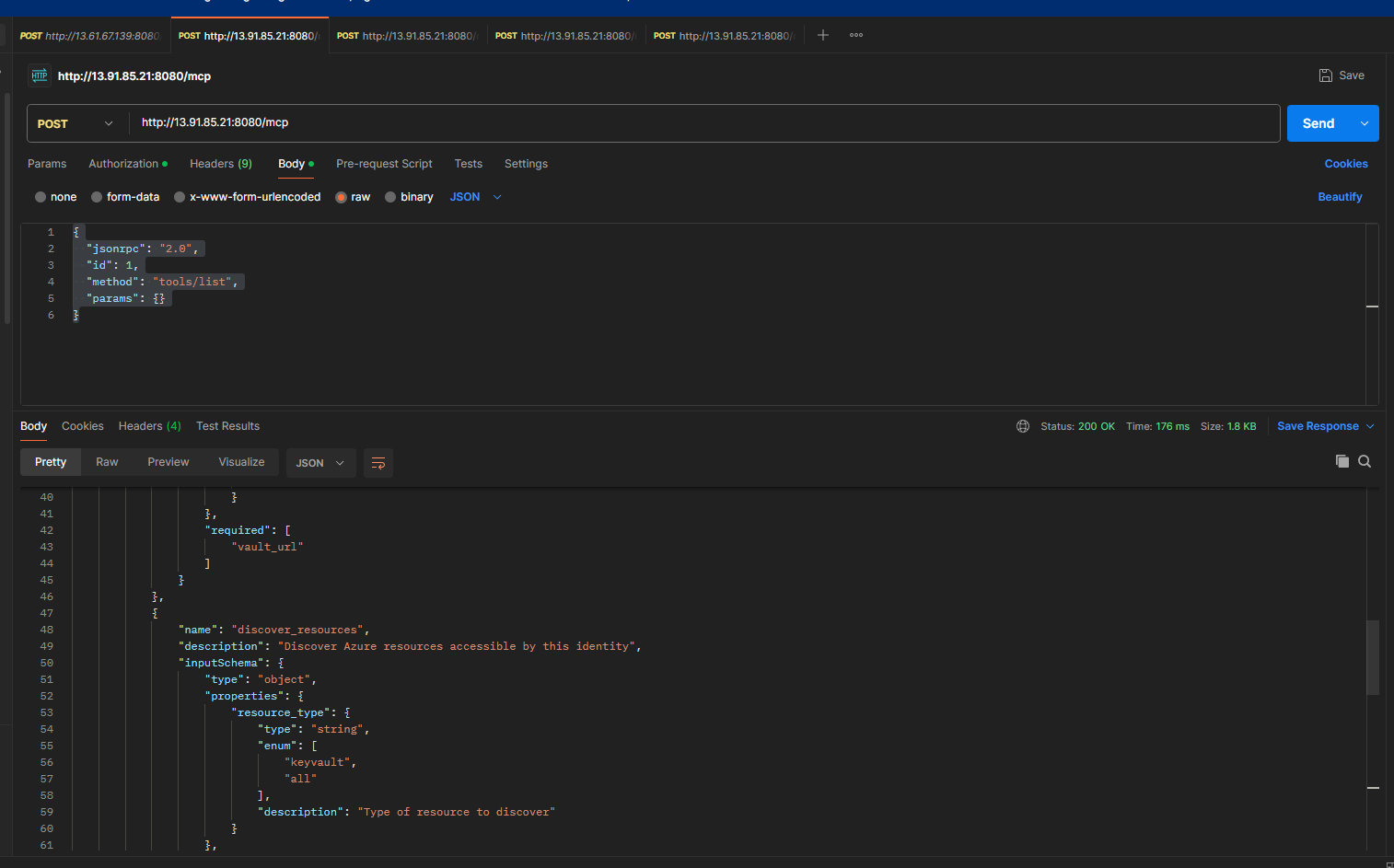1394x868 pixels.
Task: Click the Beautify link
Action: [1339, 197]
